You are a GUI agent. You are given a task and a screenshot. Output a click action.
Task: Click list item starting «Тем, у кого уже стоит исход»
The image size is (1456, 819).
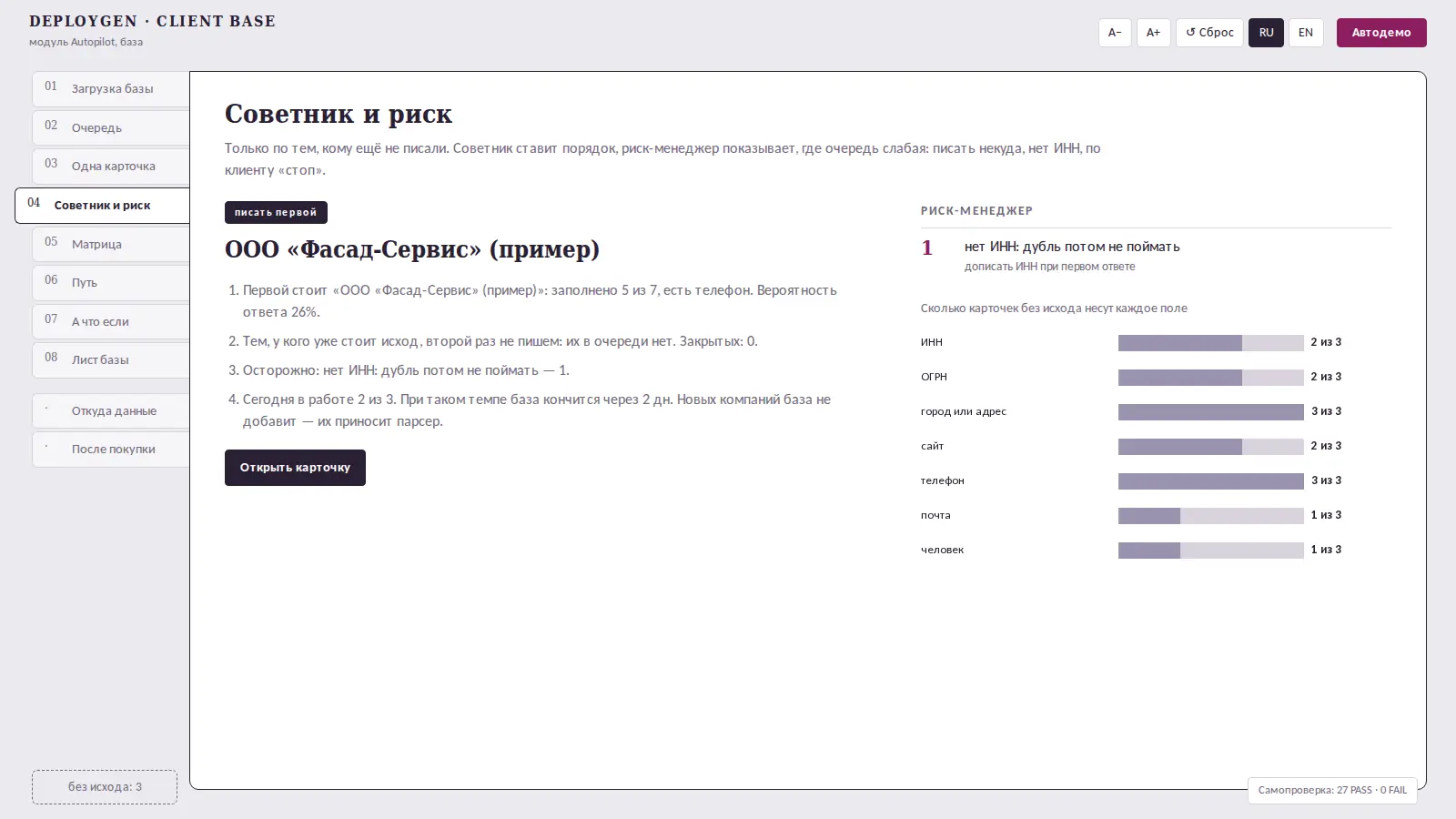tap(500, 341)
